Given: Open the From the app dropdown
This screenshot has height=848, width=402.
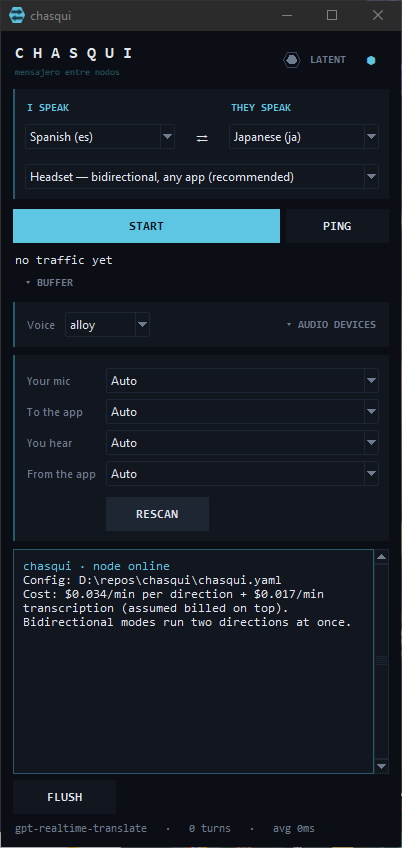Looking at the screenshot, I should [x=242, y=474].
